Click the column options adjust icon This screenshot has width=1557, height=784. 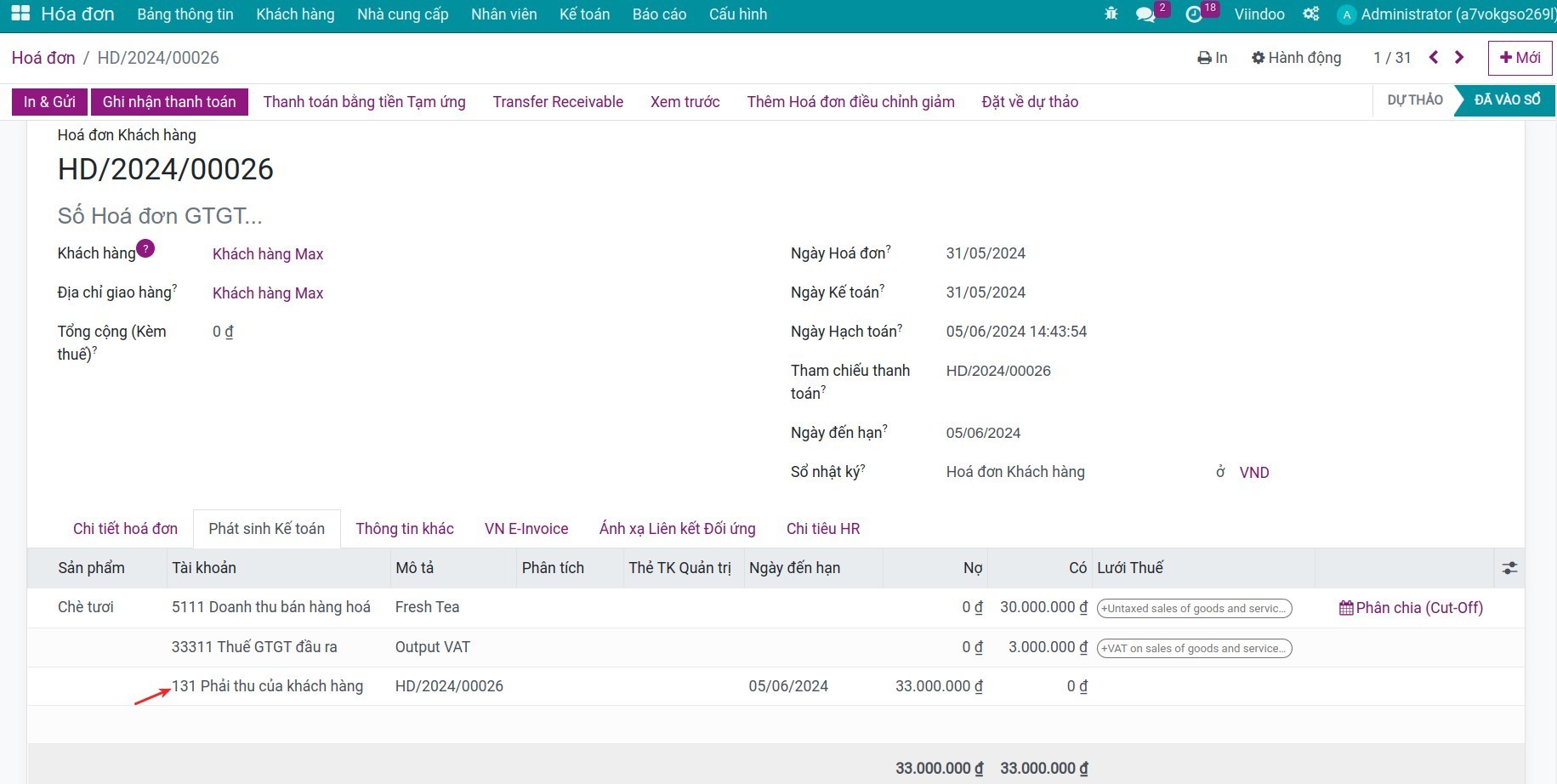pyautogui.click(x=1509, y=568)
